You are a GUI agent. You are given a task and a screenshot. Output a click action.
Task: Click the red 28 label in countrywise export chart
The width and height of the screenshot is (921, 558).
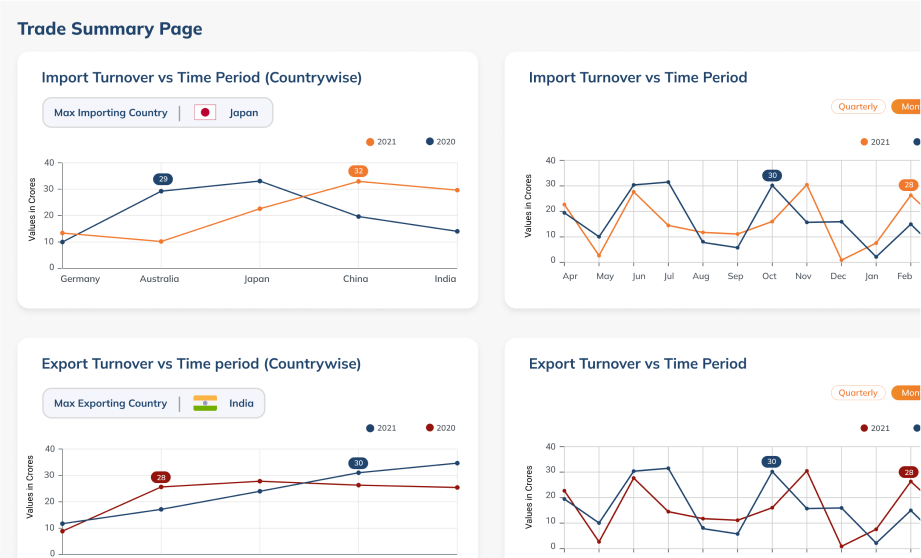pos(161,477)
